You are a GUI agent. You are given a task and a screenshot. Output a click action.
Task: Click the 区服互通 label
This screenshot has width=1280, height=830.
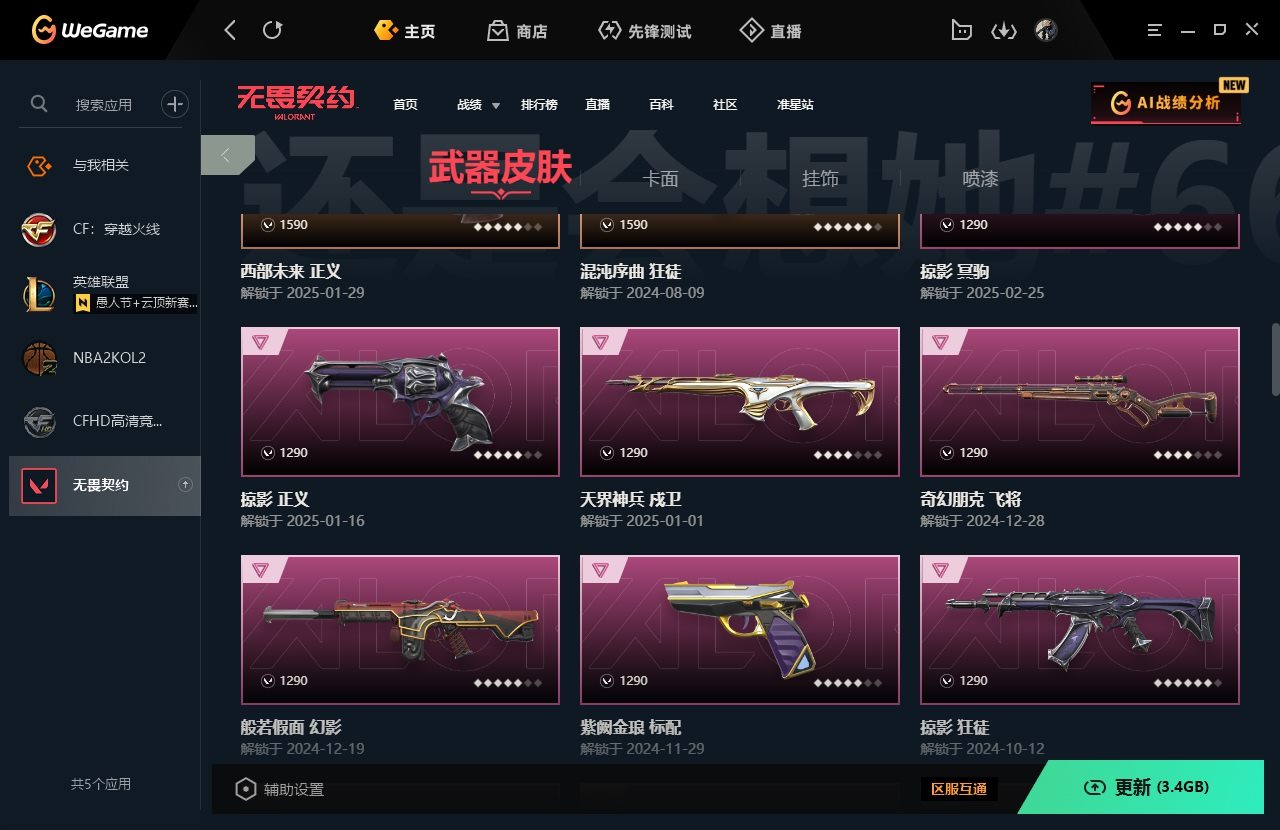[959, 789]
